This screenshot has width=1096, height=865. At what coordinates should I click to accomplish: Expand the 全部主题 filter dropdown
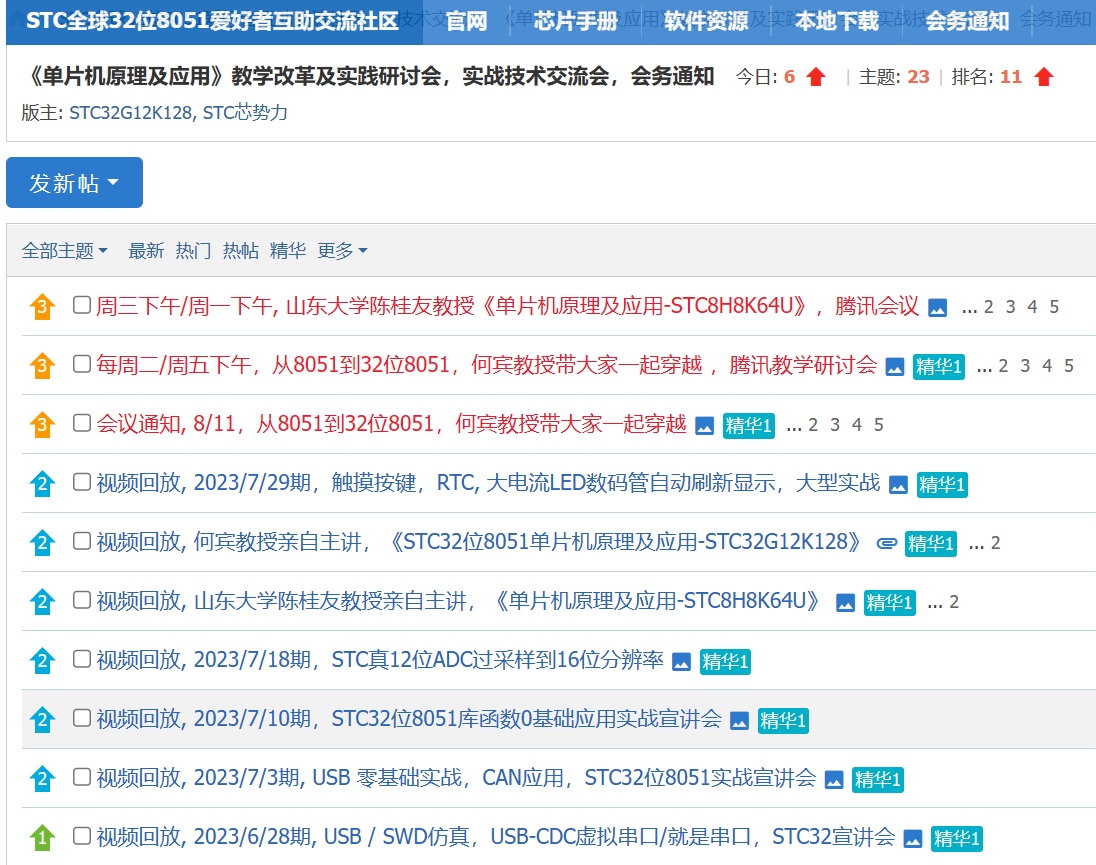click(x=64, y=250)
